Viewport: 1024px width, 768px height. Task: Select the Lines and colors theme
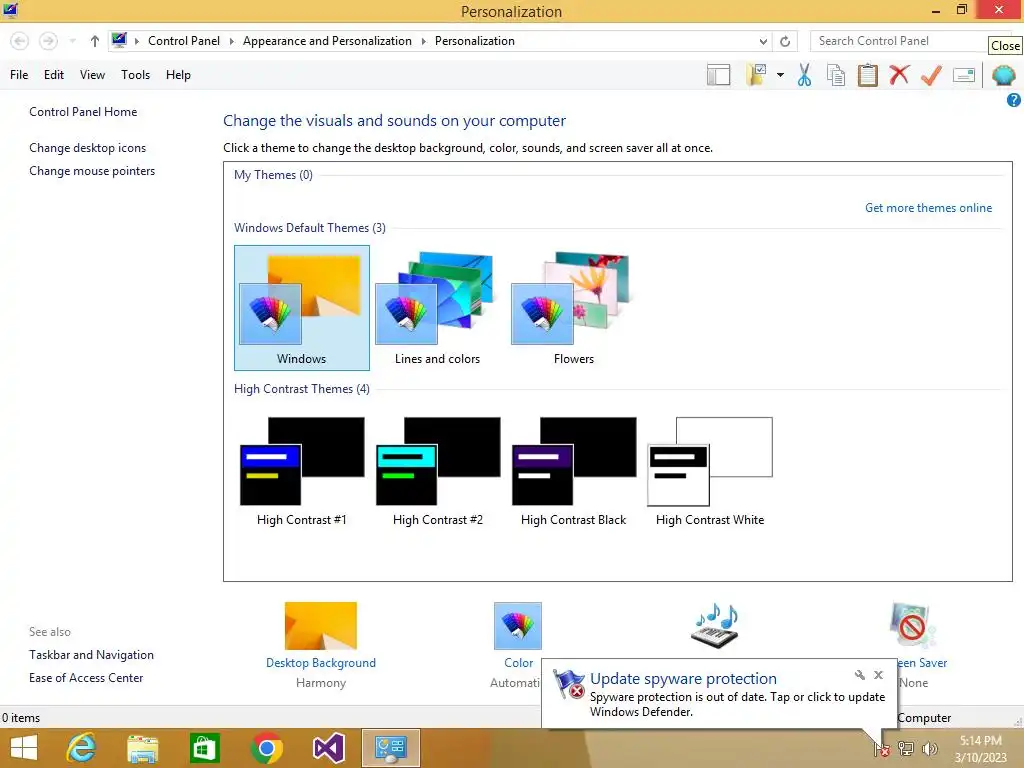[x=437, y=308]
